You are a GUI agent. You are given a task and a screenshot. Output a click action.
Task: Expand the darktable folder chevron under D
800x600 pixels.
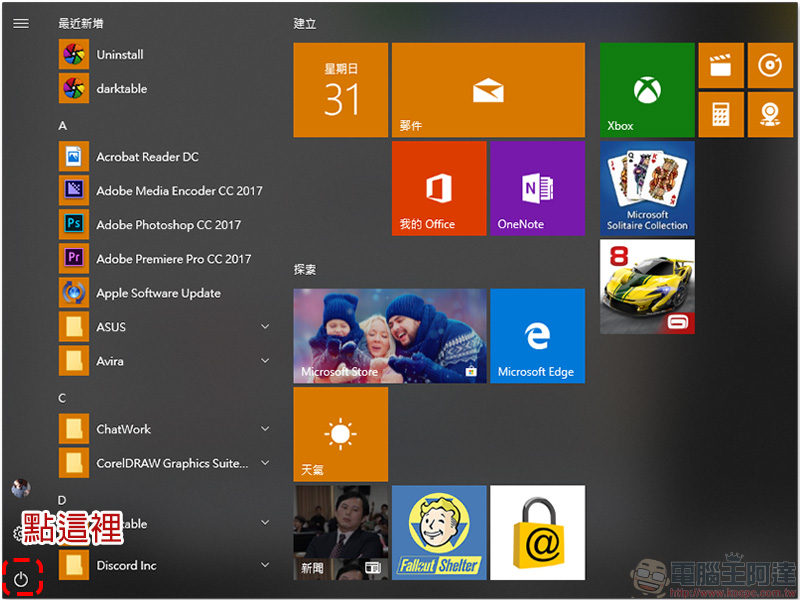(x=265, y=522)
